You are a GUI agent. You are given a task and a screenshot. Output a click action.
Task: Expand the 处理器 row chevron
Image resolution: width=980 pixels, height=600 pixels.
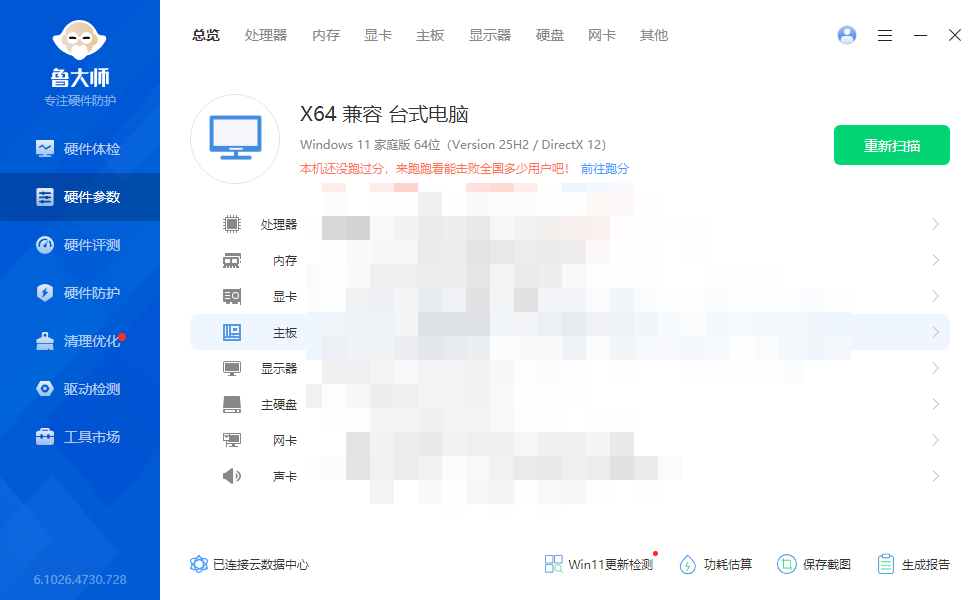pyautogui.click(x=936, y=224)
